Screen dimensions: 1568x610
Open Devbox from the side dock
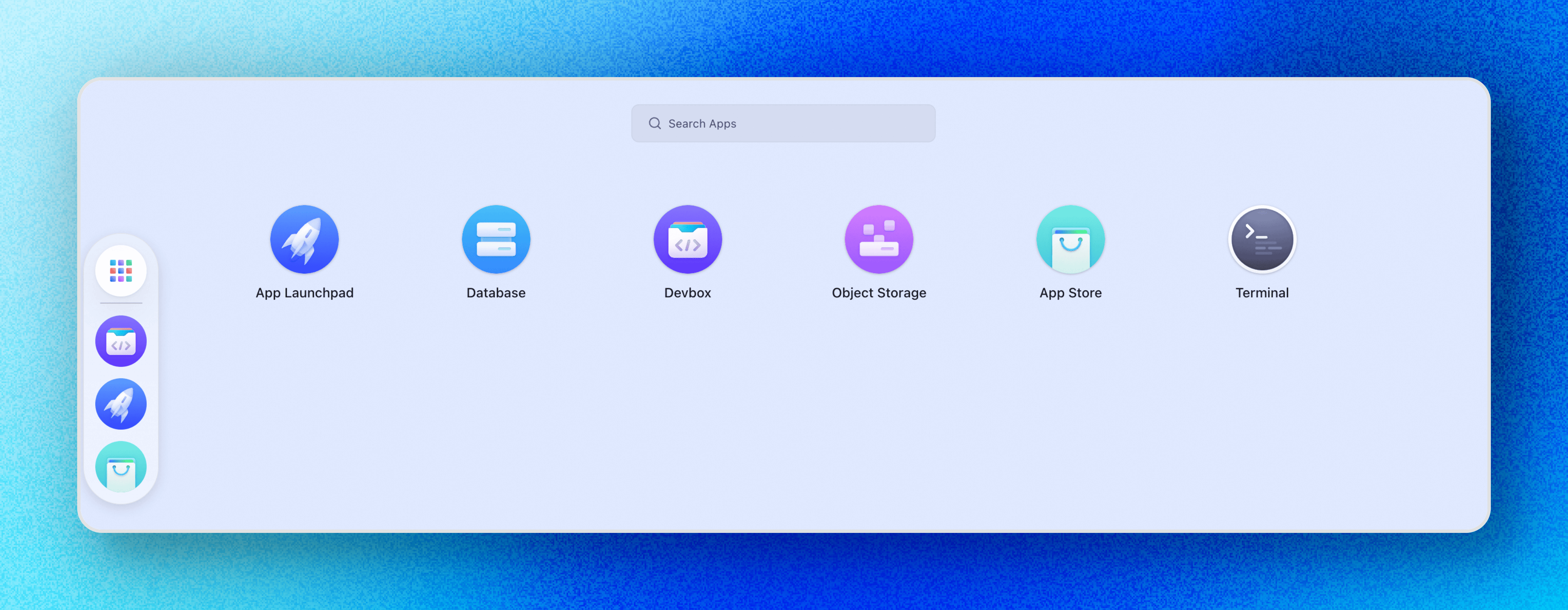[121, 341]
